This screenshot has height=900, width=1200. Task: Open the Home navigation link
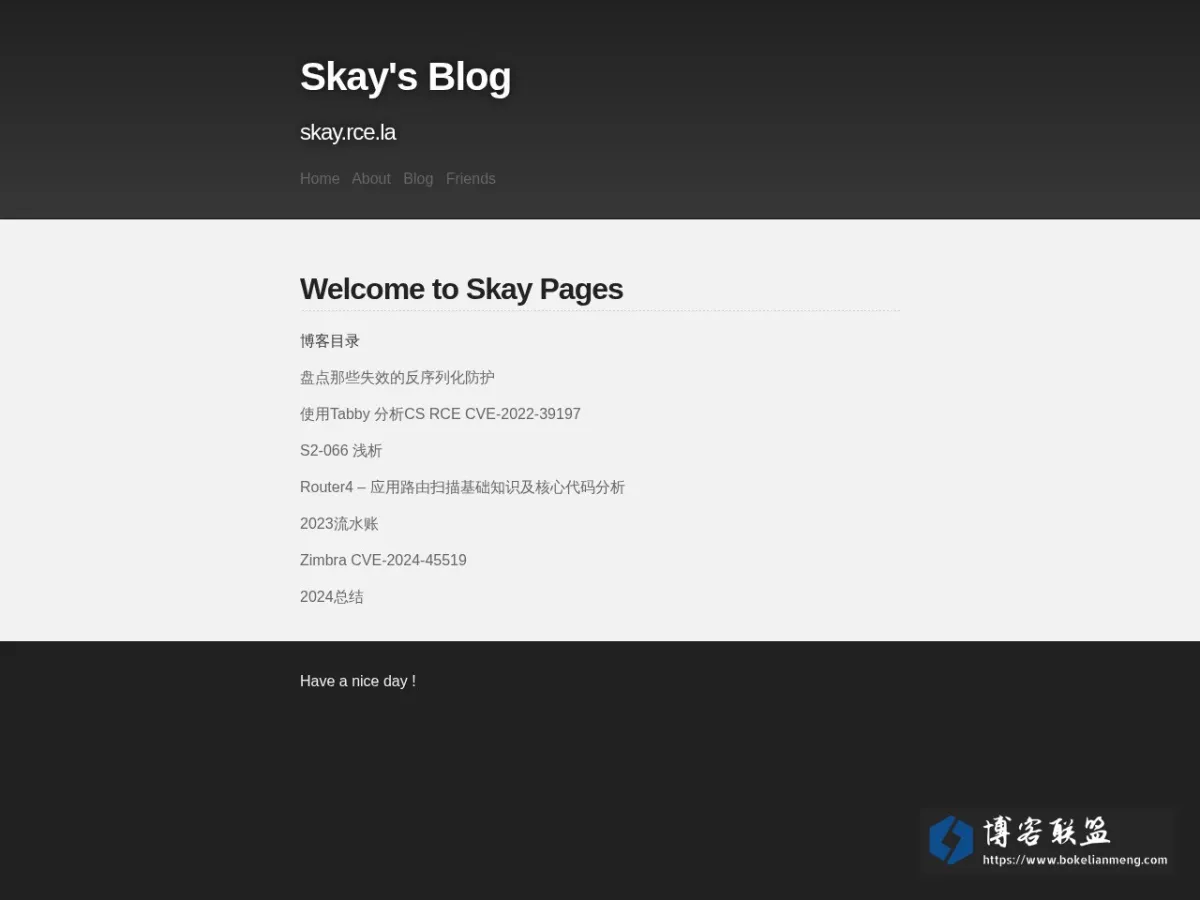[x=320, y=179]
